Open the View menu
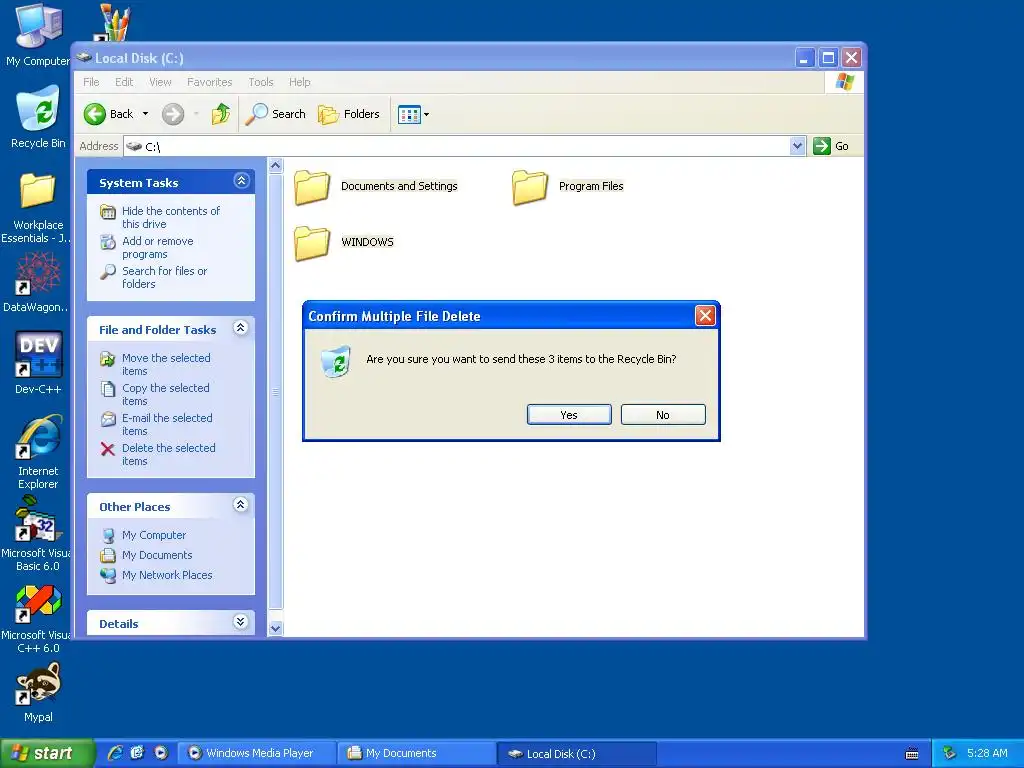Screen dimensions: 1024x768 (160, 82)
